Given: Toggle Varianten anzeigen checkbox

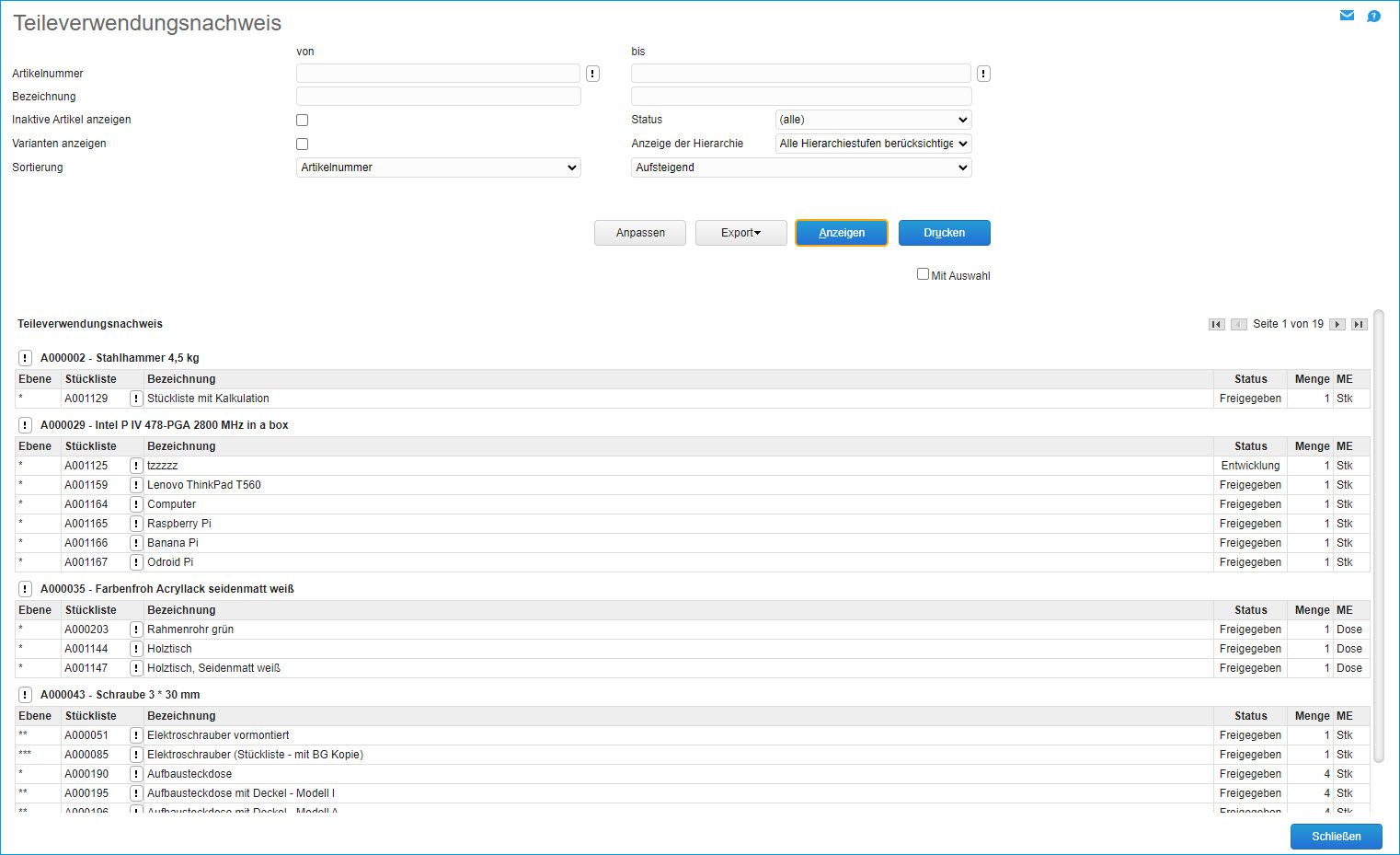Looking at the screenshot, I should point(302,144).
